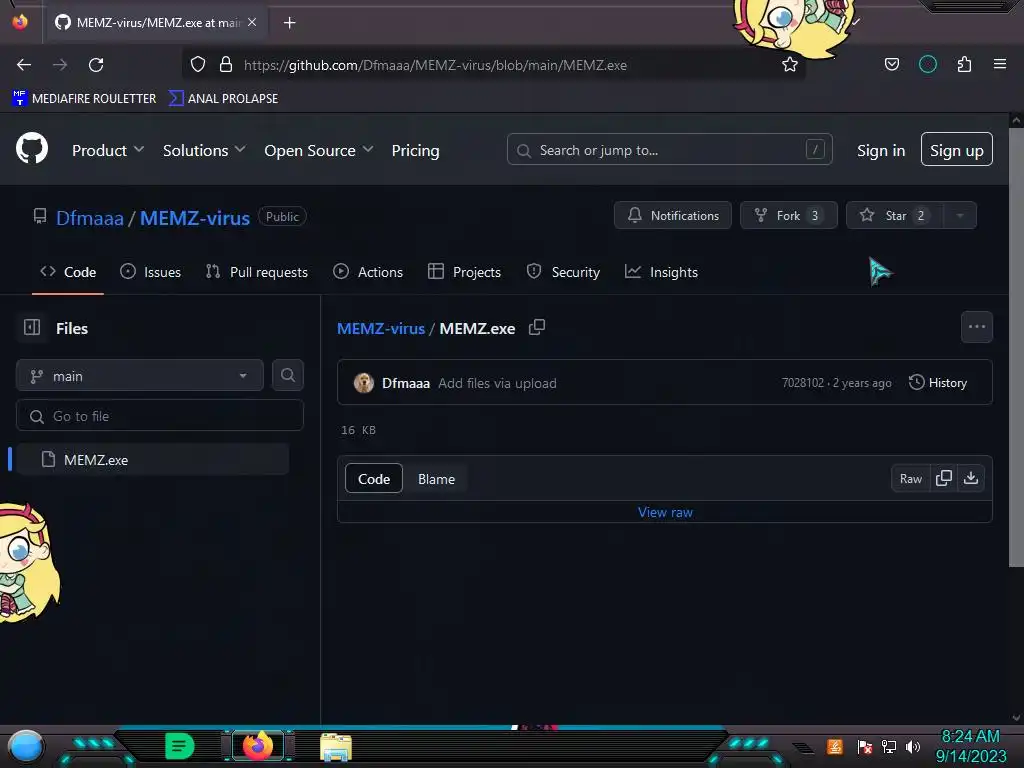Click the teal circle toolbar extension icon
Viewport: 1024px width, 768px height.
click(927, 64)
